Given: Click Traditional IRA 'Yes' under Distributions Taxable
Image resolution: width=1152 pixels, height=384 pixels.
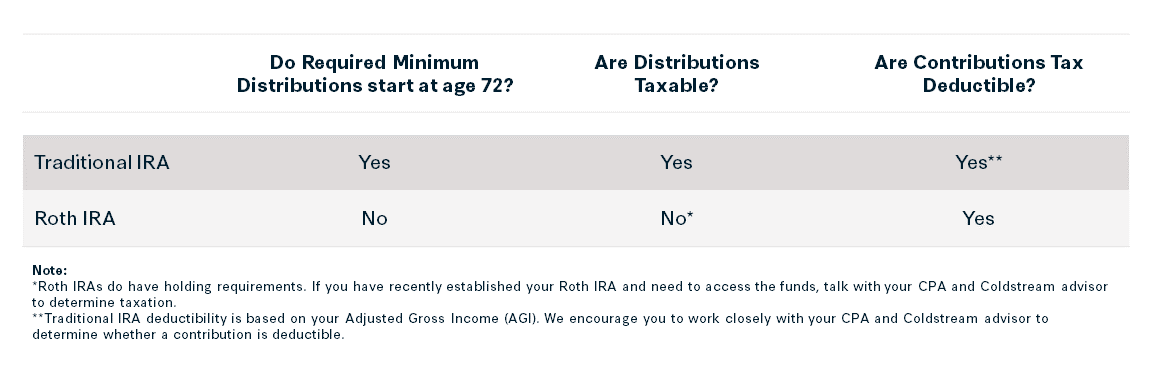Looking at the screenshot, I should [677, 162].
